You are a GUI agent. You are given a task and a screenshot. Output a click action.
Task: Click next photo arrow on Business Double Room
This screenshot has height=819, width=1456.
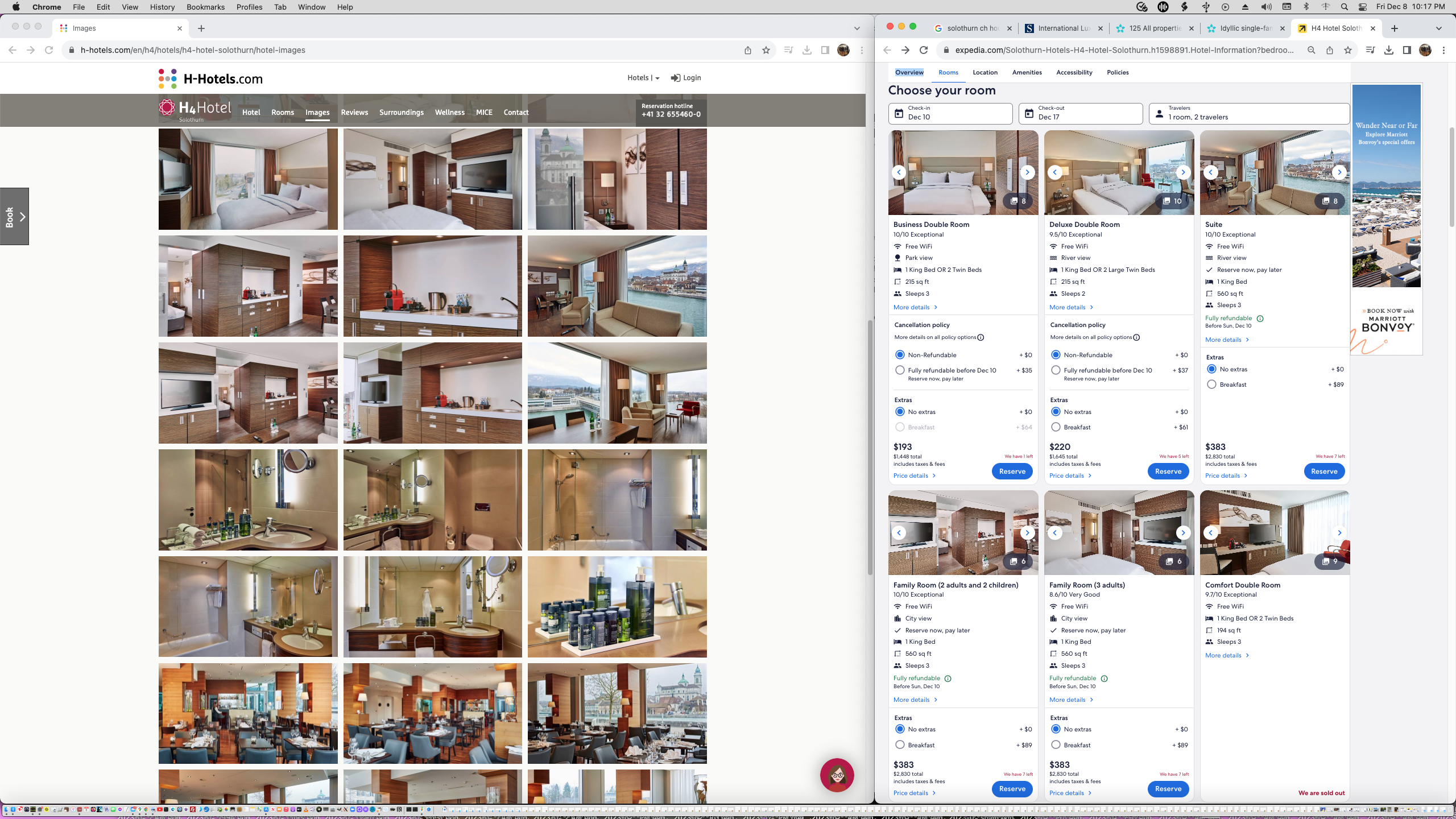[1027, 172]
